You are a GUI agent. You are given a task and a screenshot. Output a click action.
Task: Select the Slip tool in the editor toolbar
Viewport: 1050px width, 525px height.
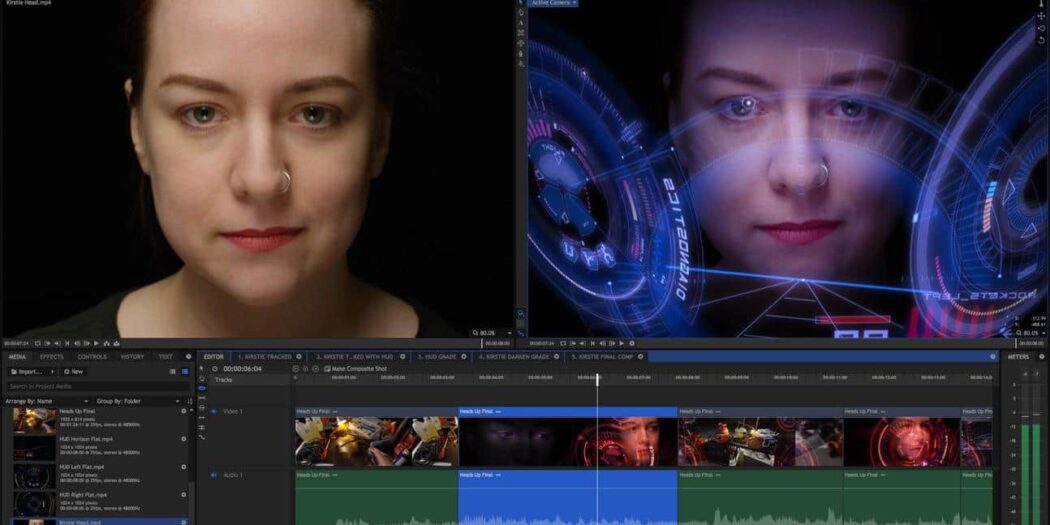pyautogui.click(x=202, y=398)
